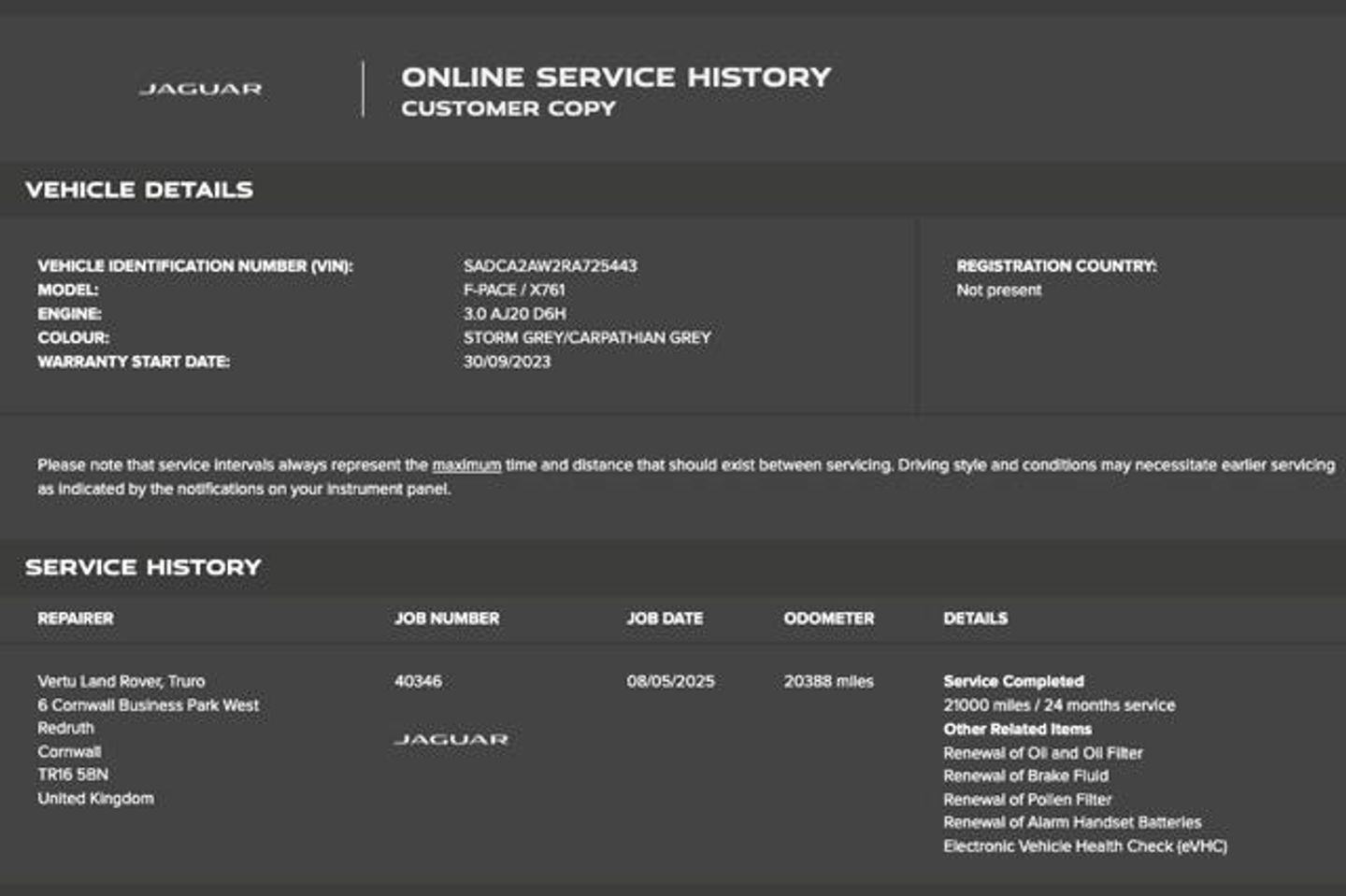
Task: Click the Jaguar logo in the header
Action: point(200,89)
